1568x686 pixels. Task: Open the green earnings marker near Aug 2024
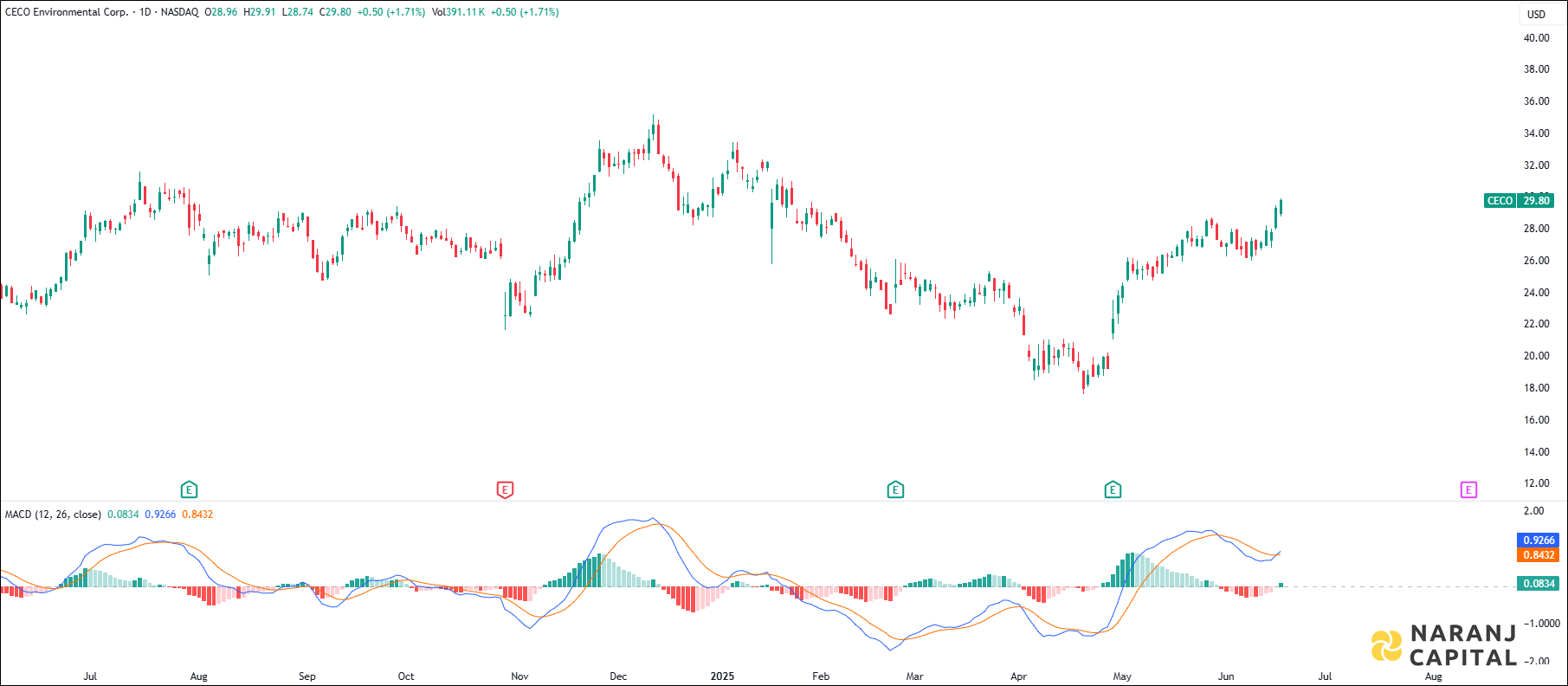click(x=189, y=490)
